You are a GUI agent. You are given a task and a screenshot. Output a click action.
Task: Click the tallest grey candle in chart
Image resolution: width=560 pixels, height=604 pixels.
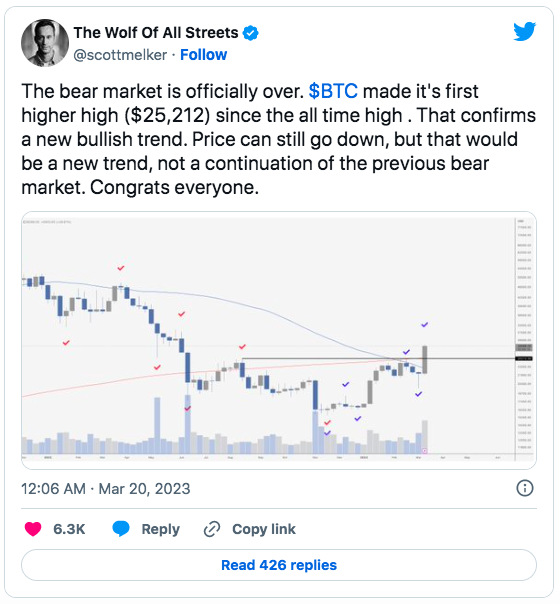[425, 359]
